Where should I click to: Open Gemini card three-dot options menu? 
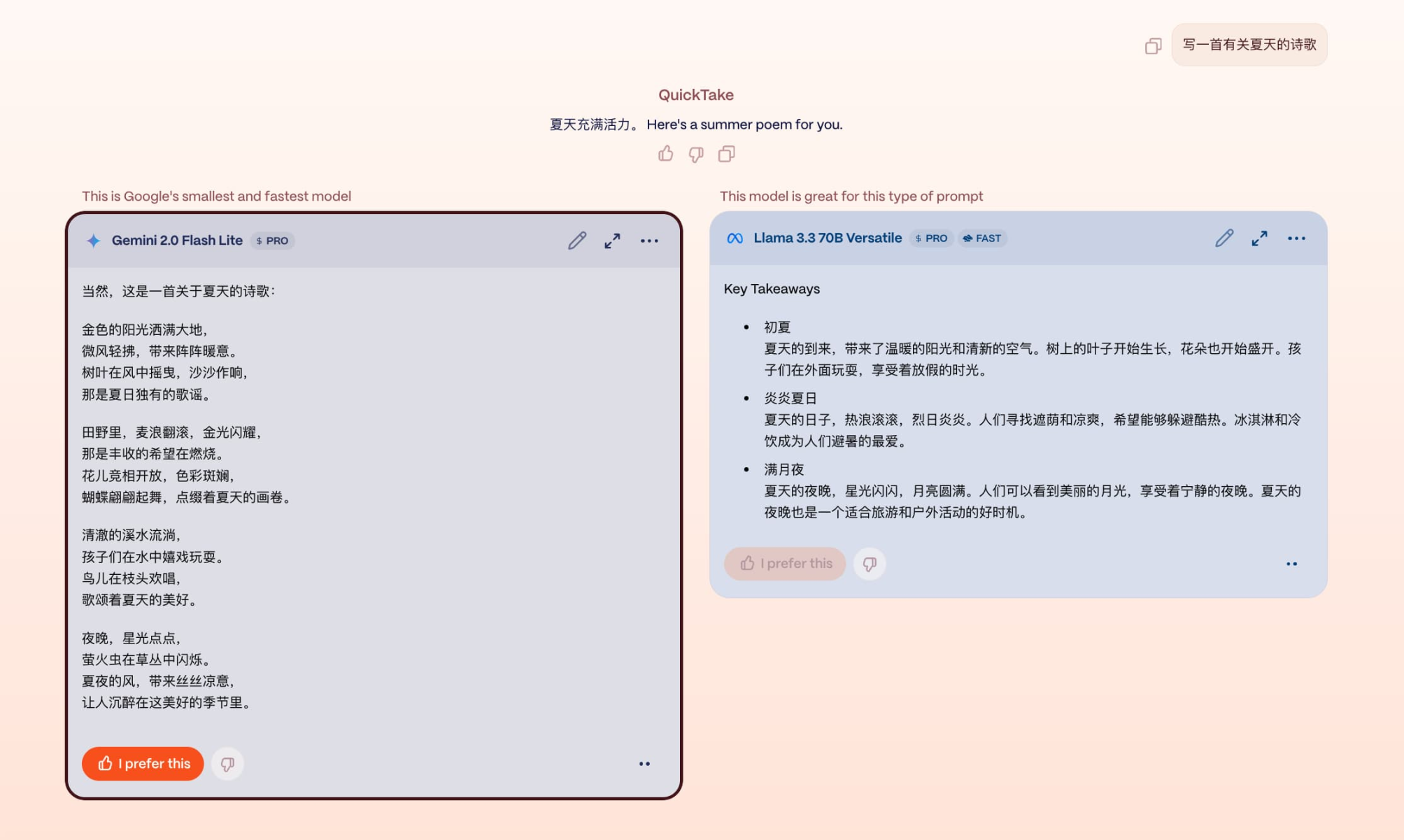point(648,241)
